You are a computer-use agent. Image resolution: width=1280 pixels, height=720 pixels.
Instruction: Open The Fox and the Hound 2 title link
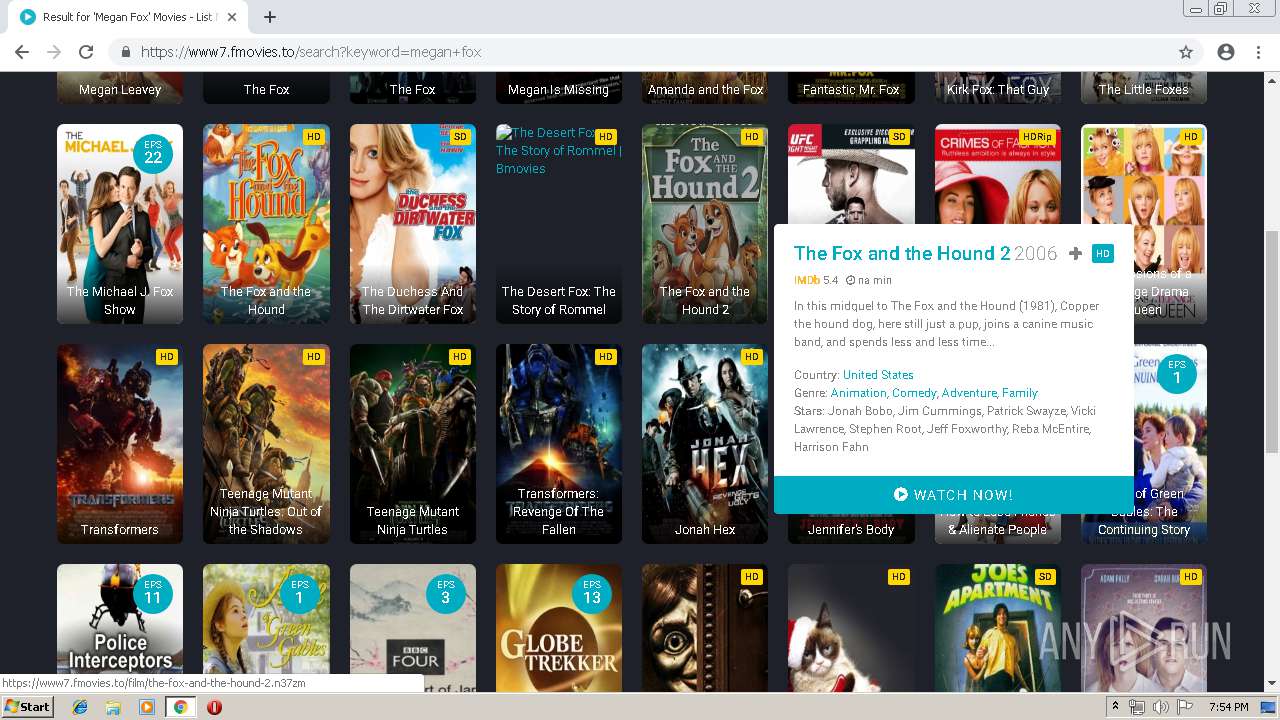coord(902,253)
